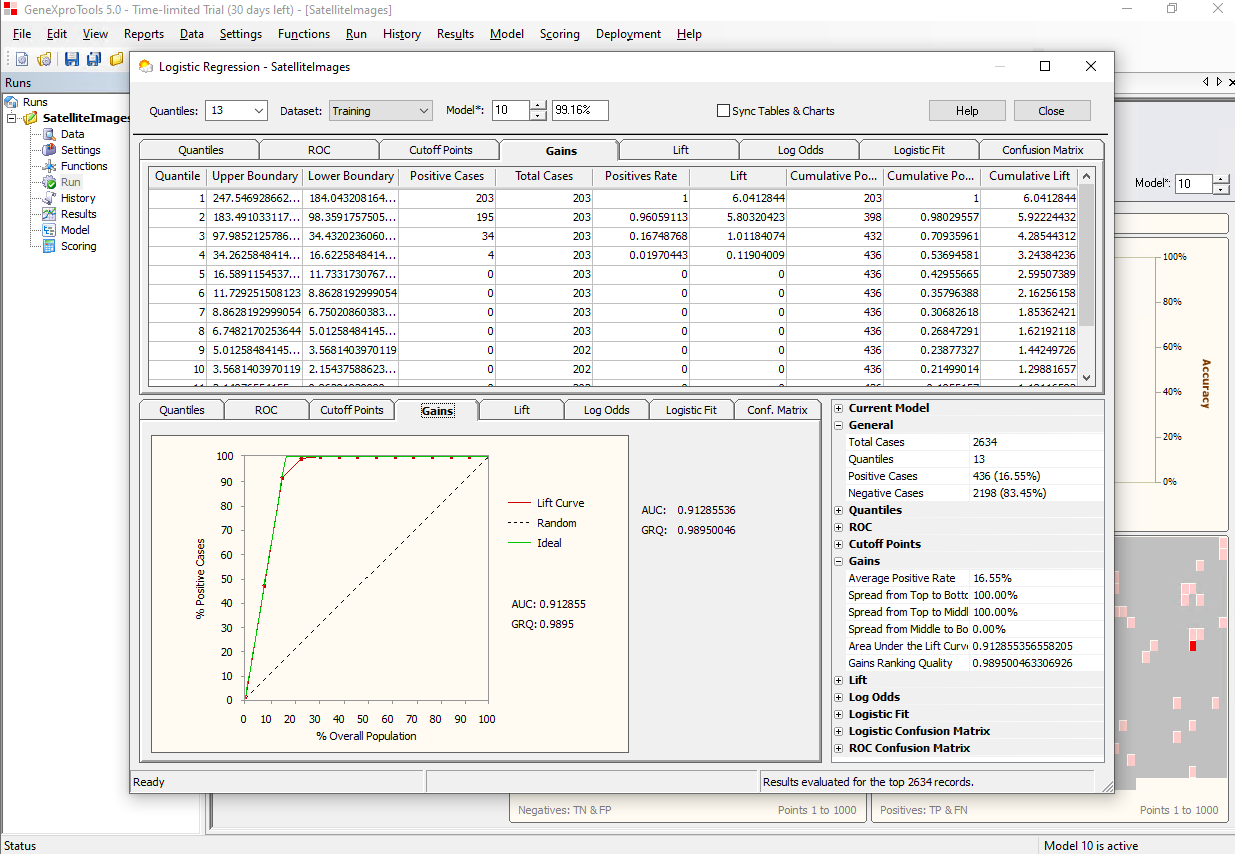Open the Quantiles dropdown set to 13
This screenshot has width=1235, height=854.
[x=236, y=111]
